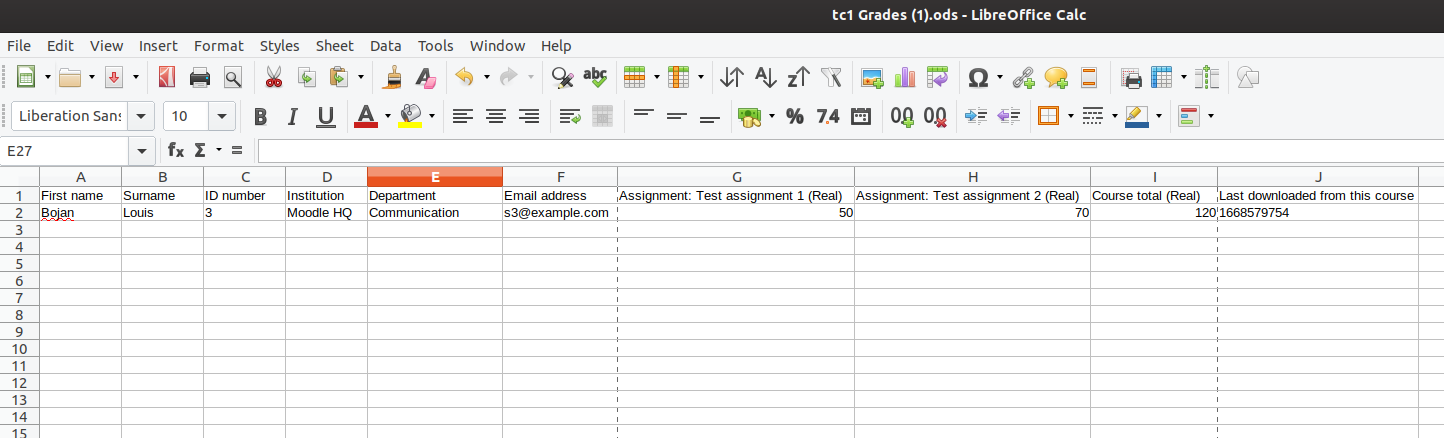Click the Open folder icon

click(70, 77)
